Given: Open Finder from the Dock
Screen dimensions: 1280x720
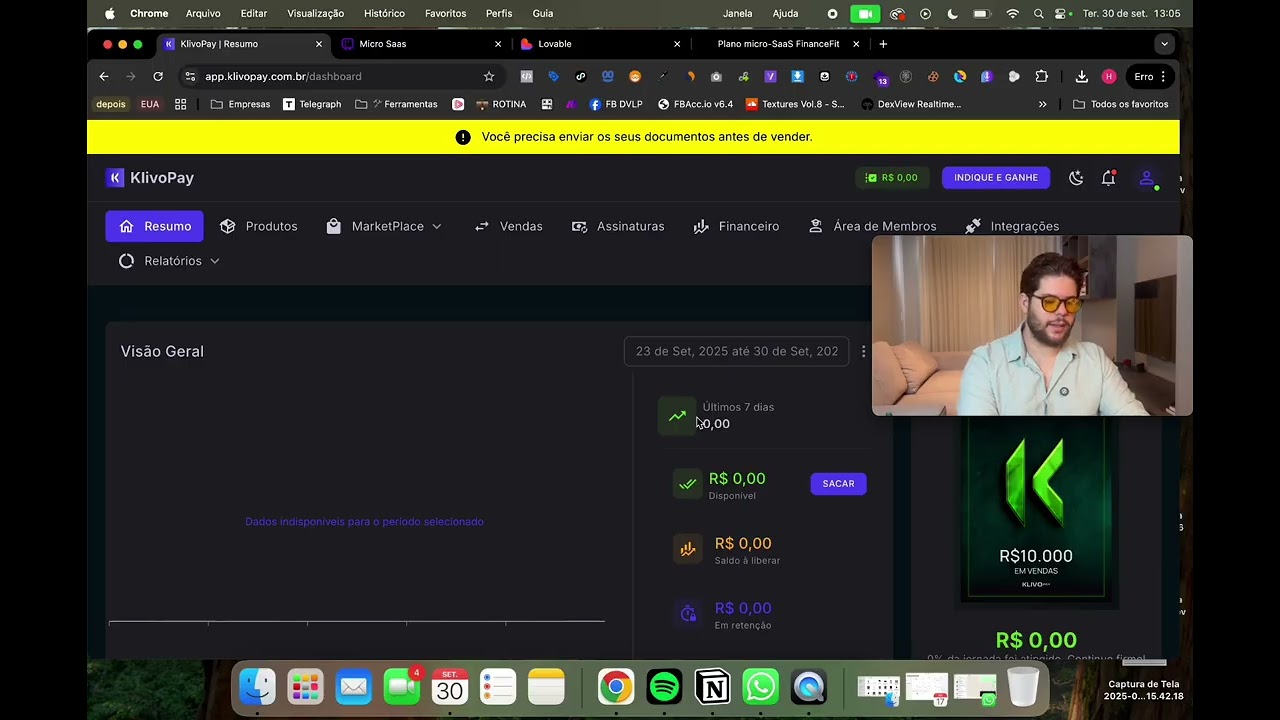Looking at the screenshot, I should coord(257,687).
